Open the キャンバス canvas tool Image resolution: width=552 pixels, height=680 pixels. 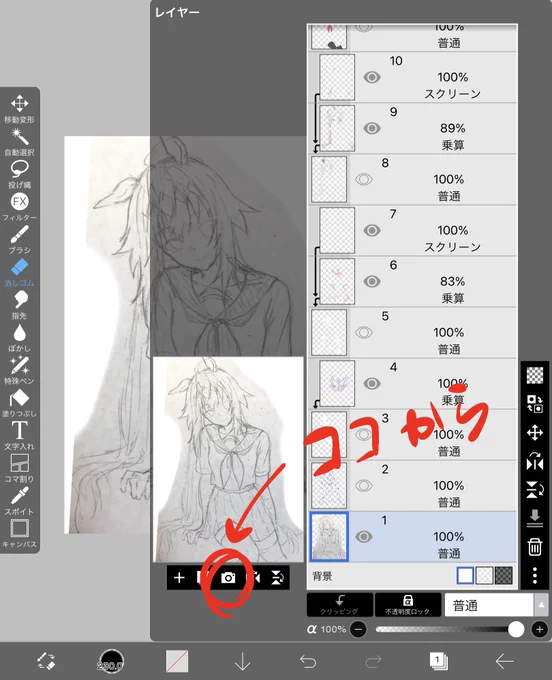19,533
